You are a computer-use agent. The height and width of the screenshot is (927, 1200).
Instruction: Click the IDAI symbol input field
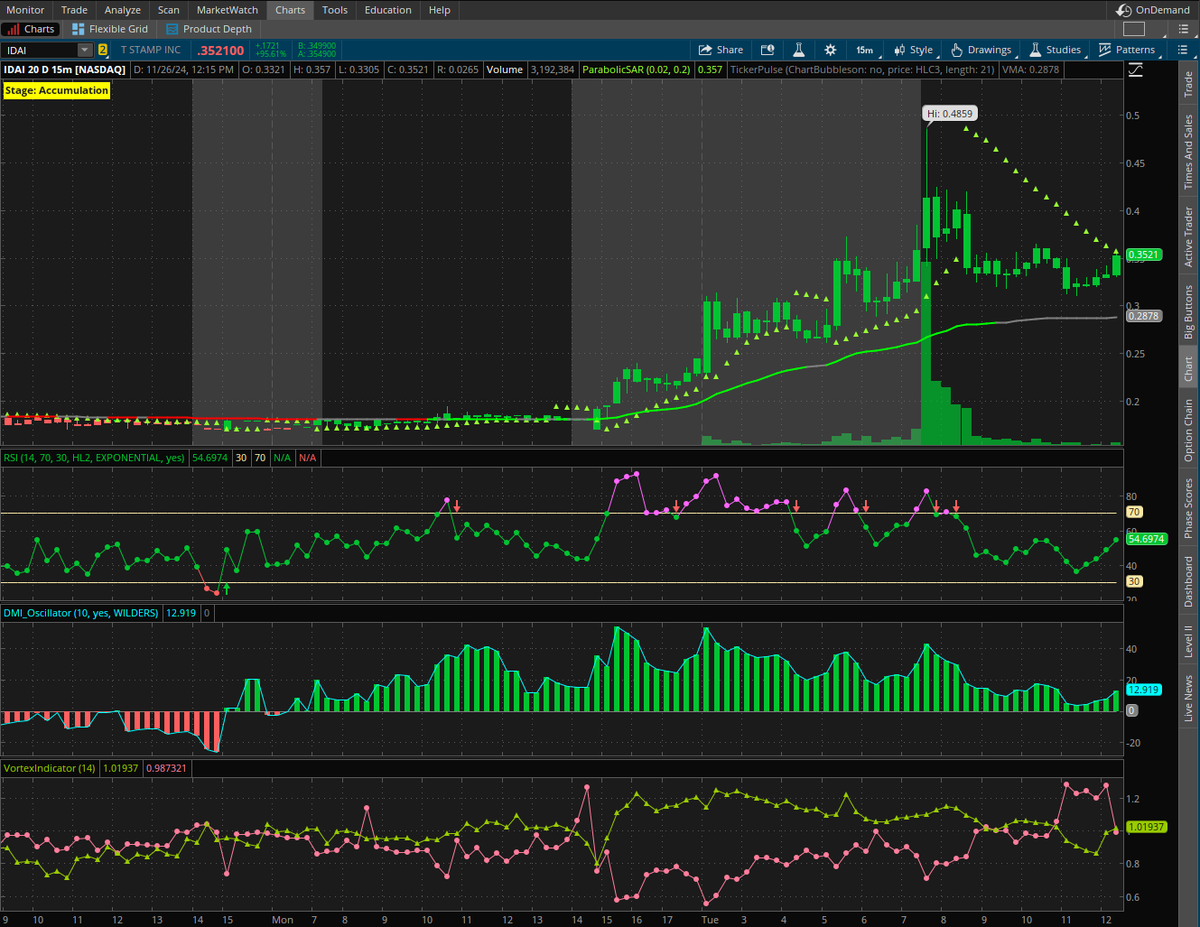tap(40, 50)
